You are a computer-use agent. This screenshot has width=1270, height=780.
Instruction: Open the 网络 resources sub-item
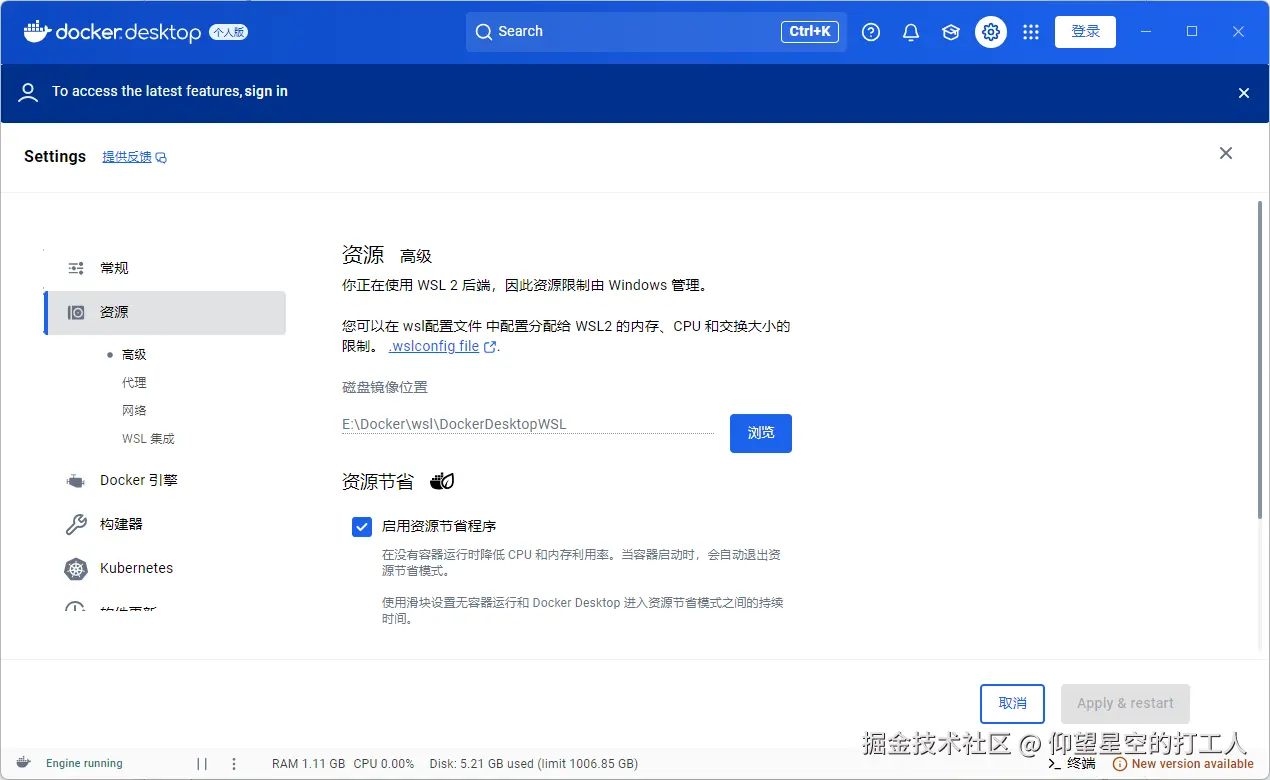click(134, 411)
